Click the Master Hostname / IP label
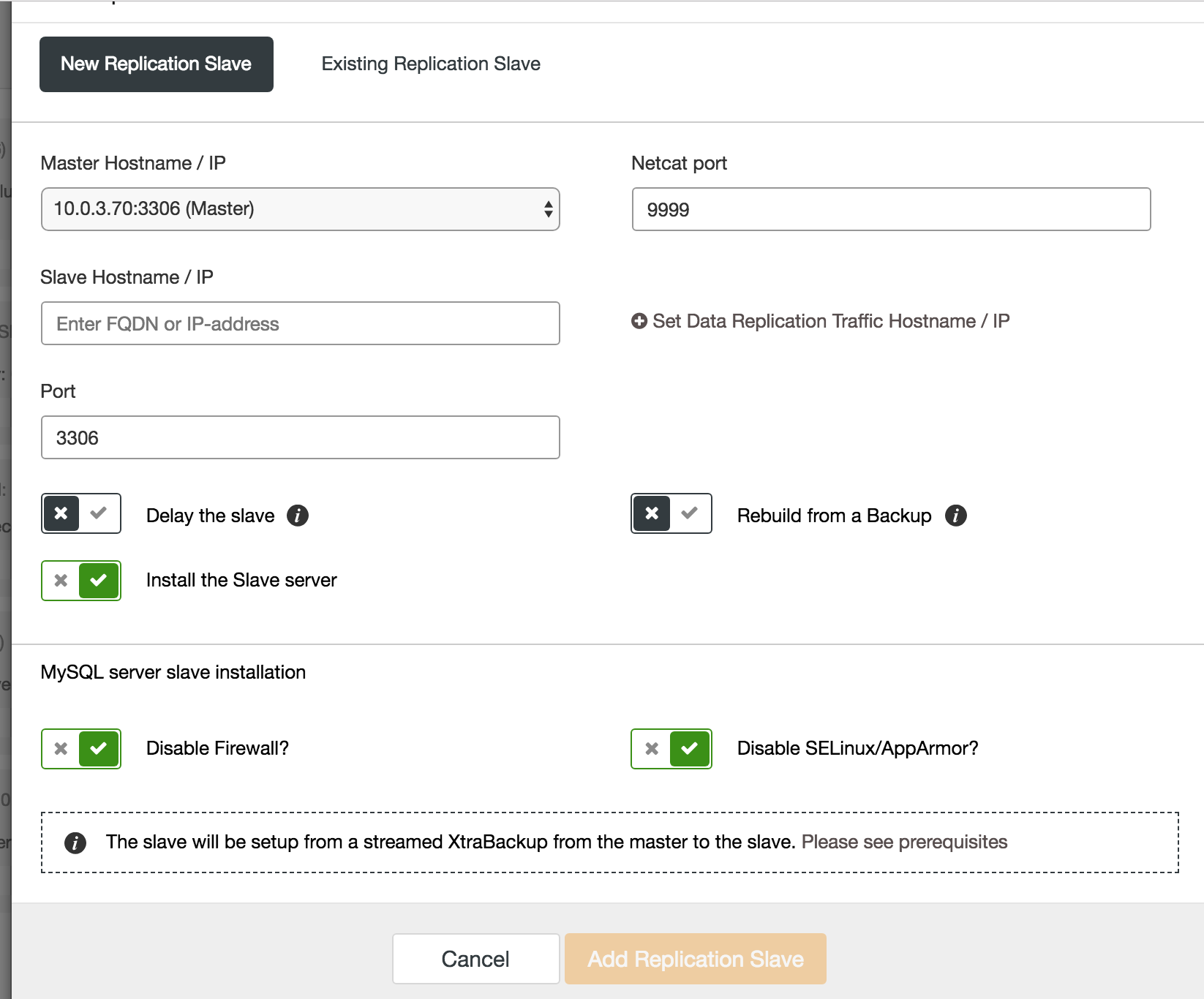Image resolution: width=1204 pixels, height=999 pixels. coord(133,163)
